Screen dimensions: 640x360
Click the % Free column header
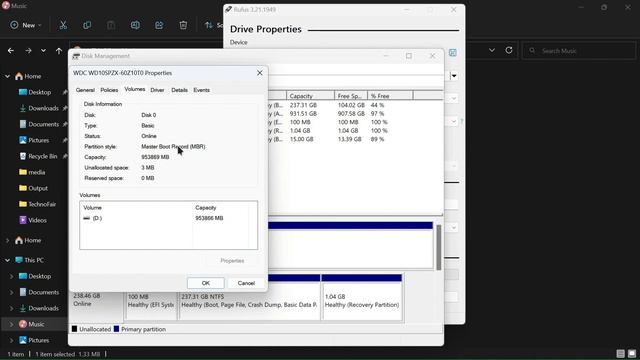(390, 96)
